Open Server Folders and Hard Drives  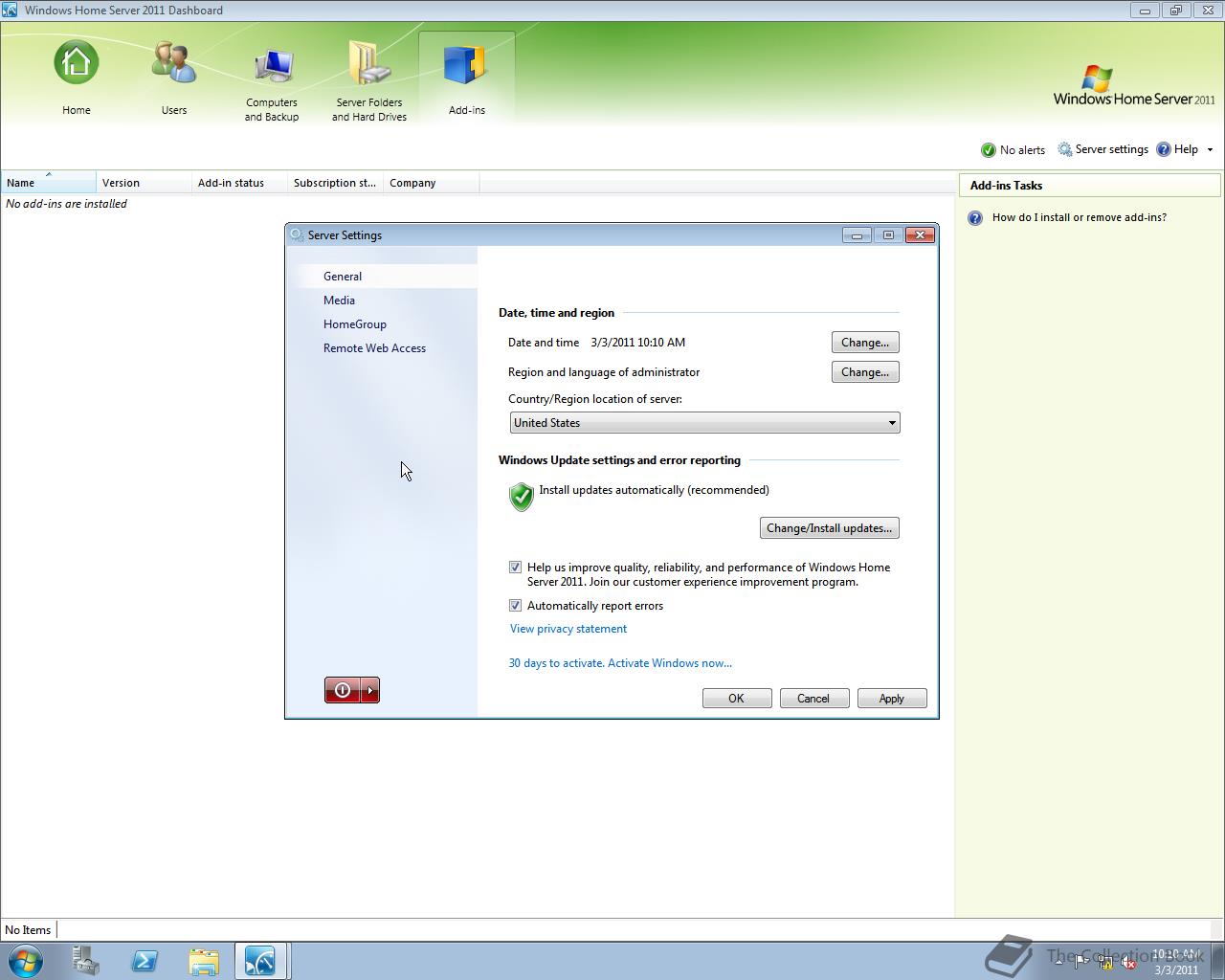[369, 82]
